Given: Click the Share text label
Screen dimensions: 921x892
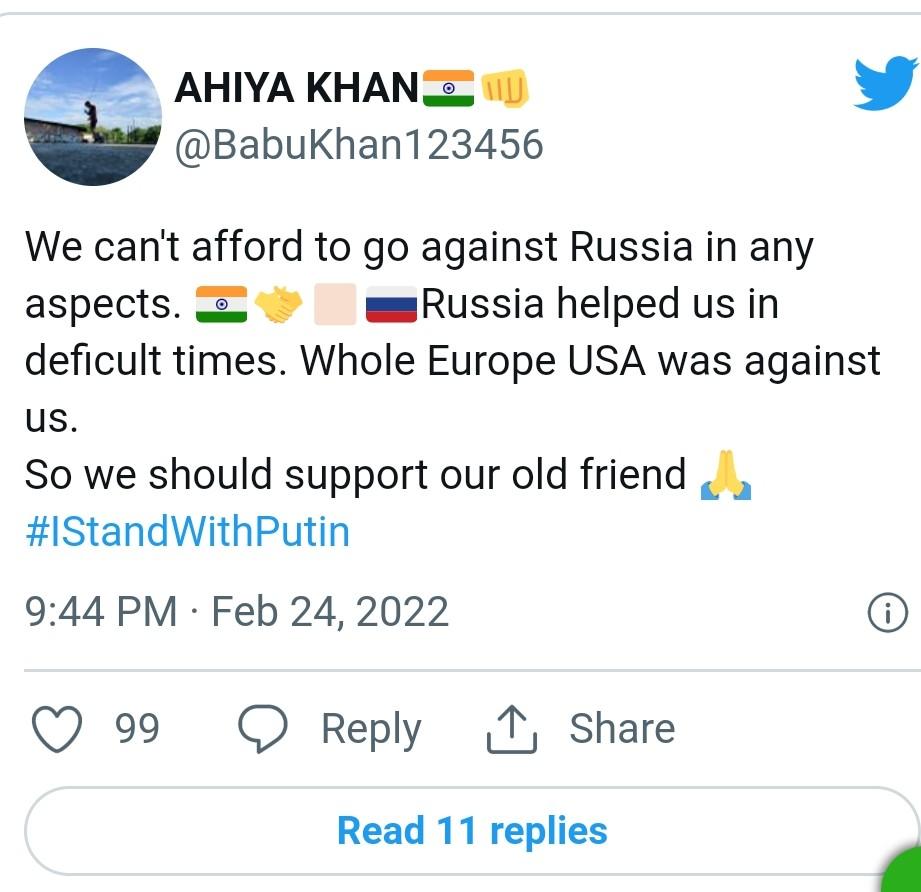Looking at the screenshot, I should point(621,729).
